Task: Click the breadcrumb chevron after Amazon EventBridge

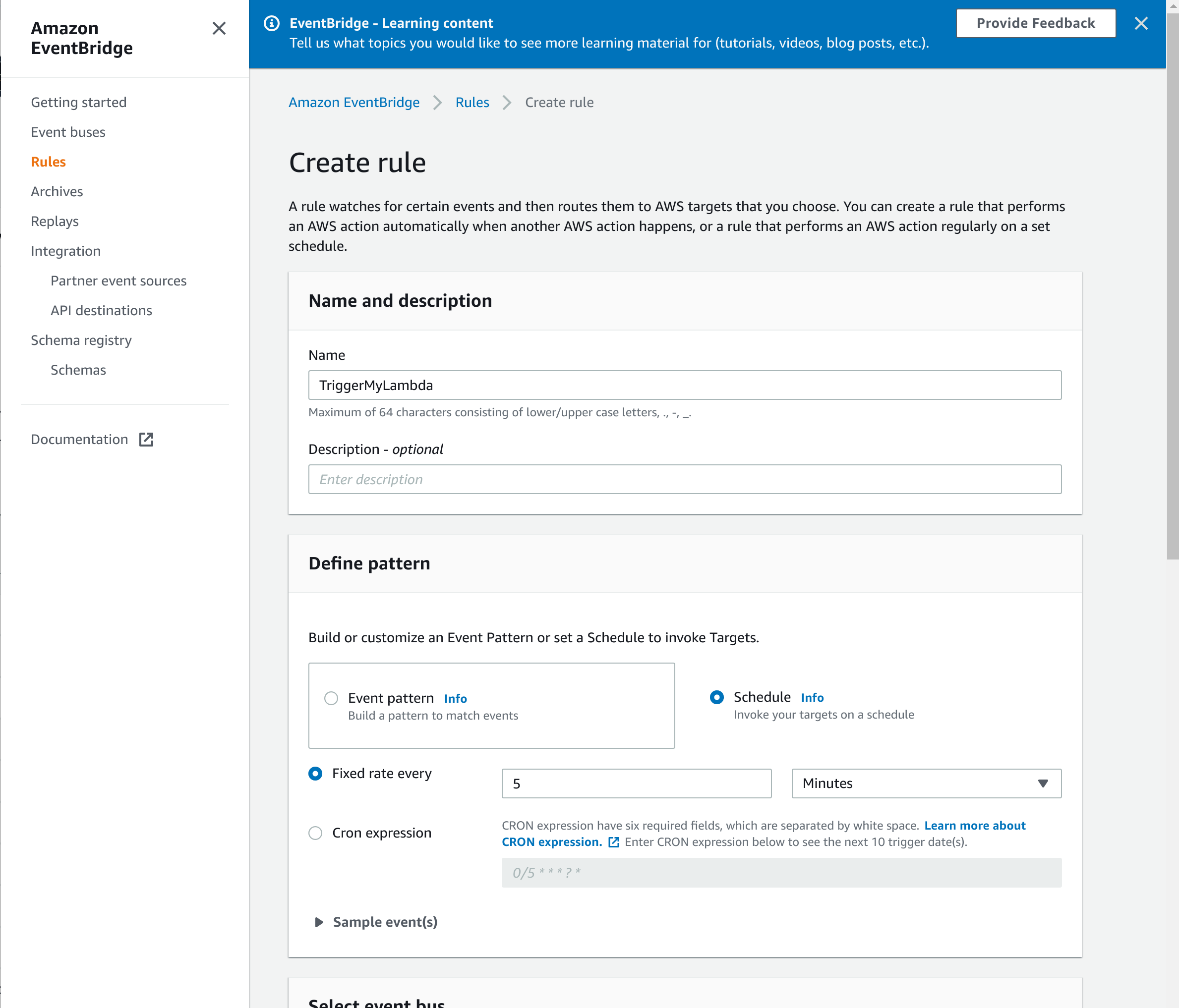Action: tap(437, 103)
